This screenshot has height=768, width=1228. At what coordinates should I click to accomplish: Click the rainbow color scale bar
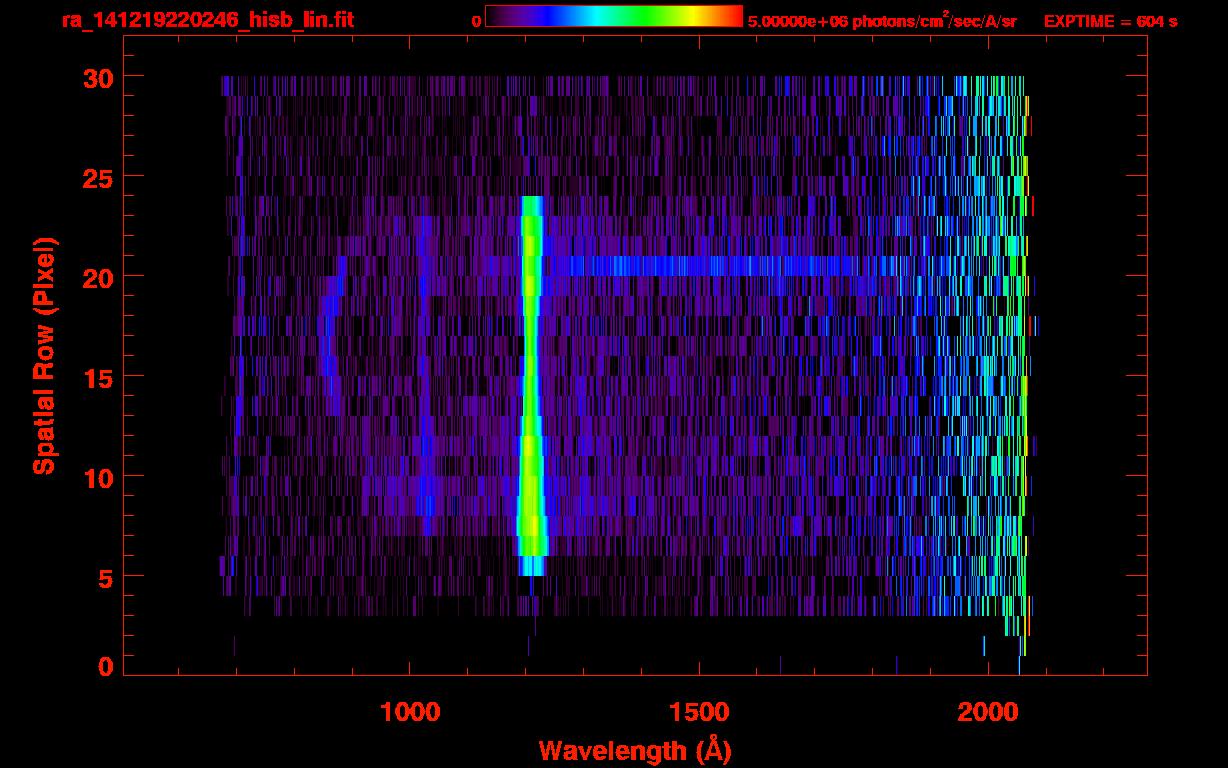[614, 17]
